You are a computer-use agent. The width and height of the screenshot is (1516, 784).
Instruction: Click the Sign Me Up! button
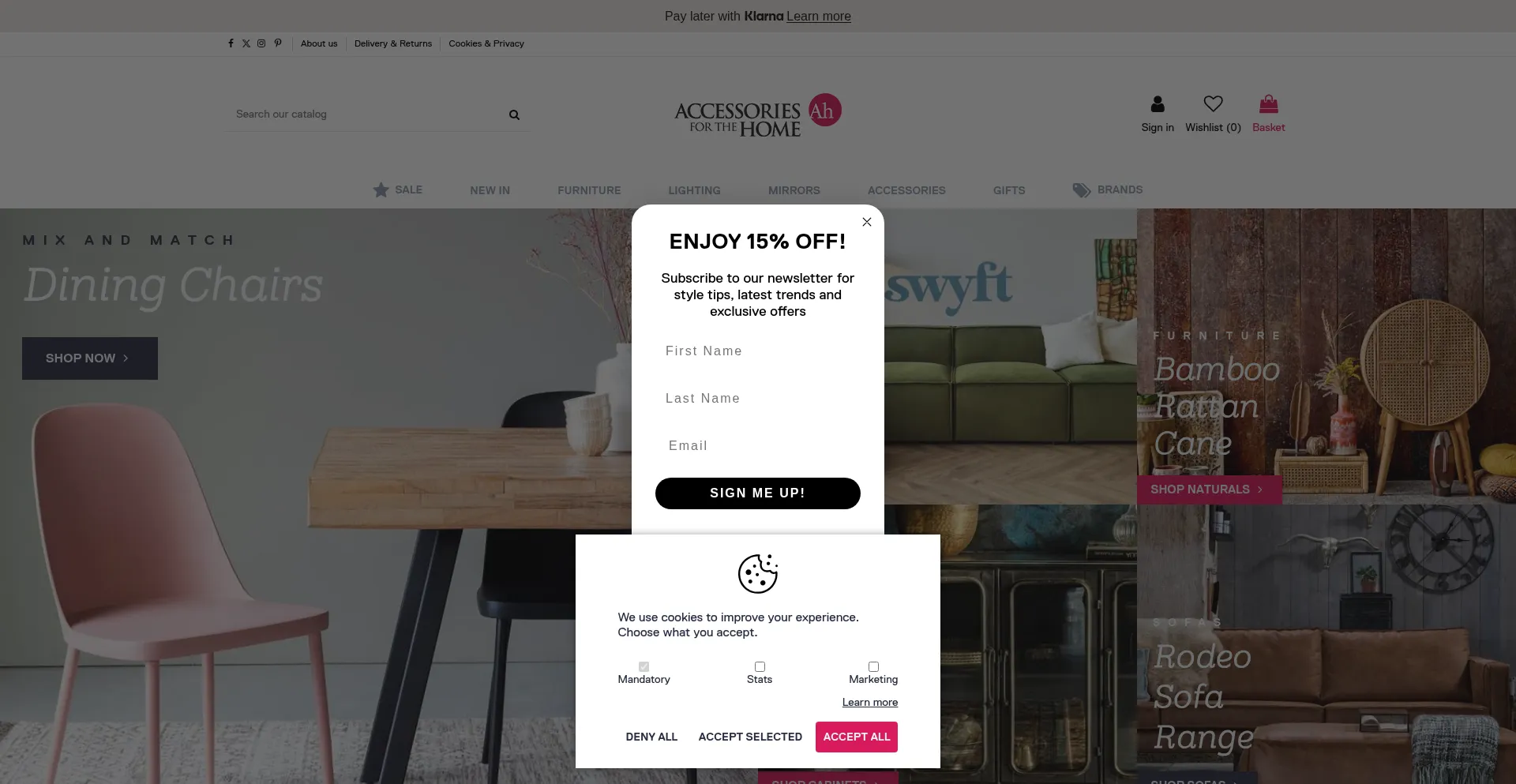point(758,493)
